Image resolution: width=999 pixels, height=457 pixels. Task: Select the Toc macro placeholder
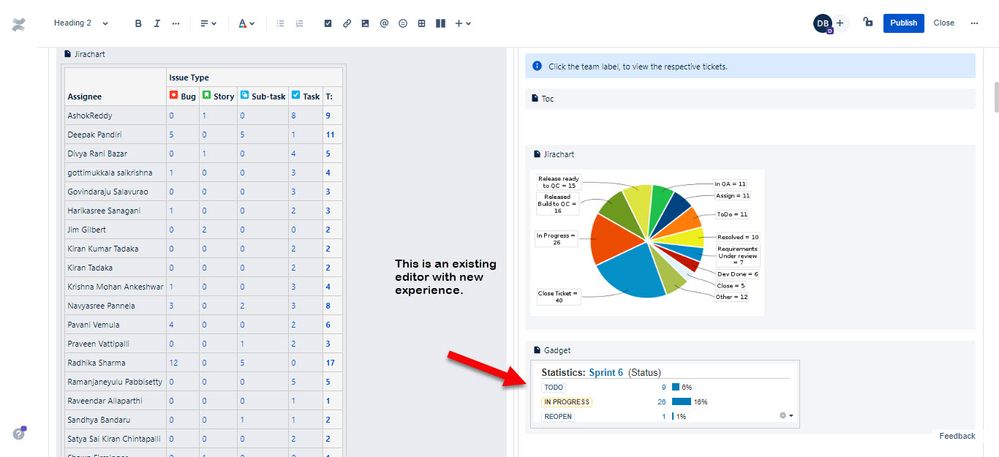[x=750, y=99]
